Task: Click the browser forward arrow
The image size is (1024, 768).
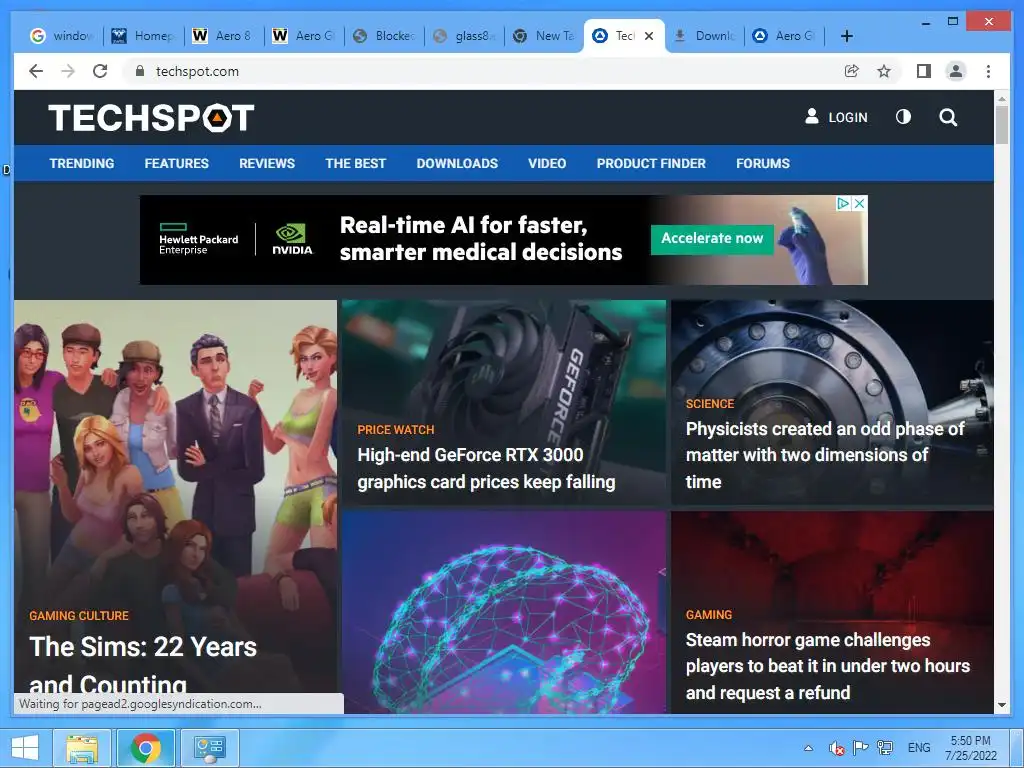Action: tap(68, 71)
